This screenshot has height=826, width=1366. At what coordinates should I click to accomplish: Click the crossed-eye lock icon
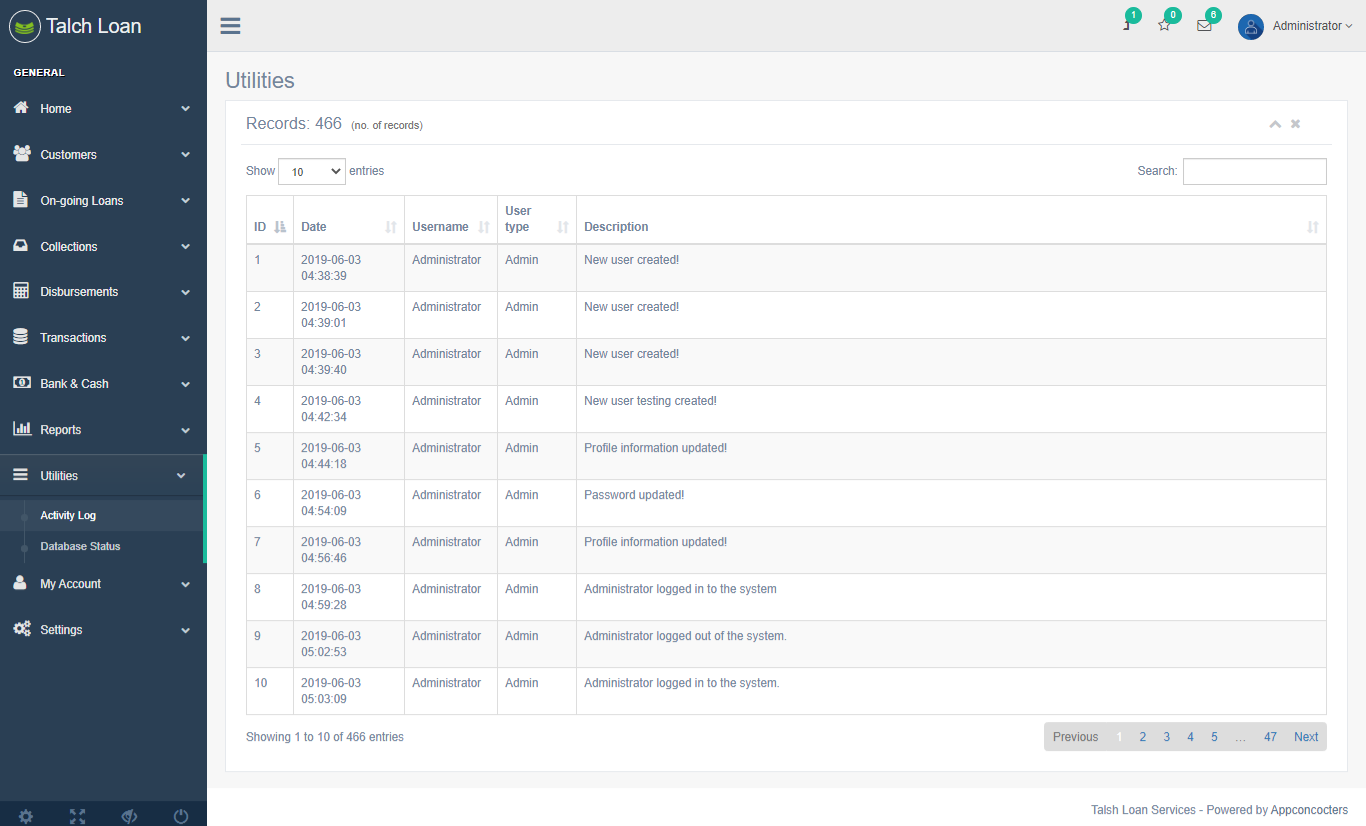(129, 816)
